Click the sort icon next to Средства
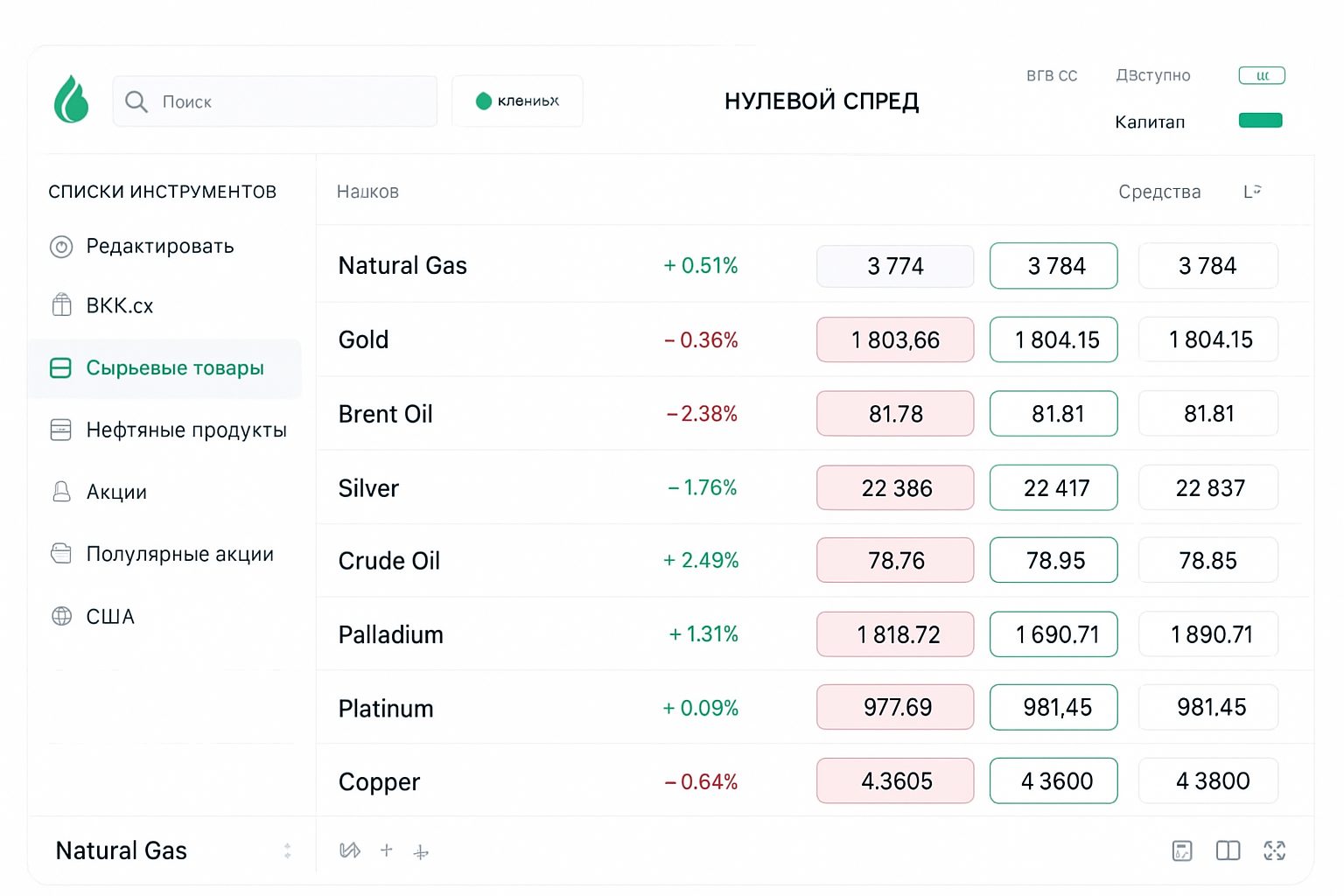 point(1252,191)
